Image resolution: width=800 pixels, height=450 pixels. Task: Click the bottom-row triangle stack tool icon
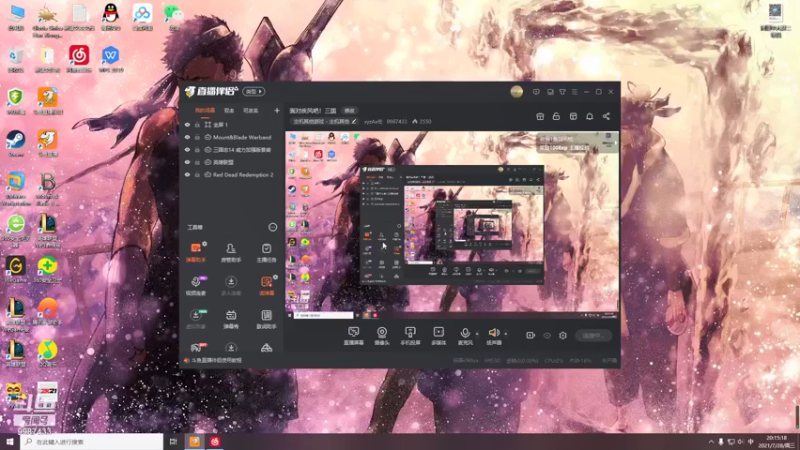coord(266,348)
